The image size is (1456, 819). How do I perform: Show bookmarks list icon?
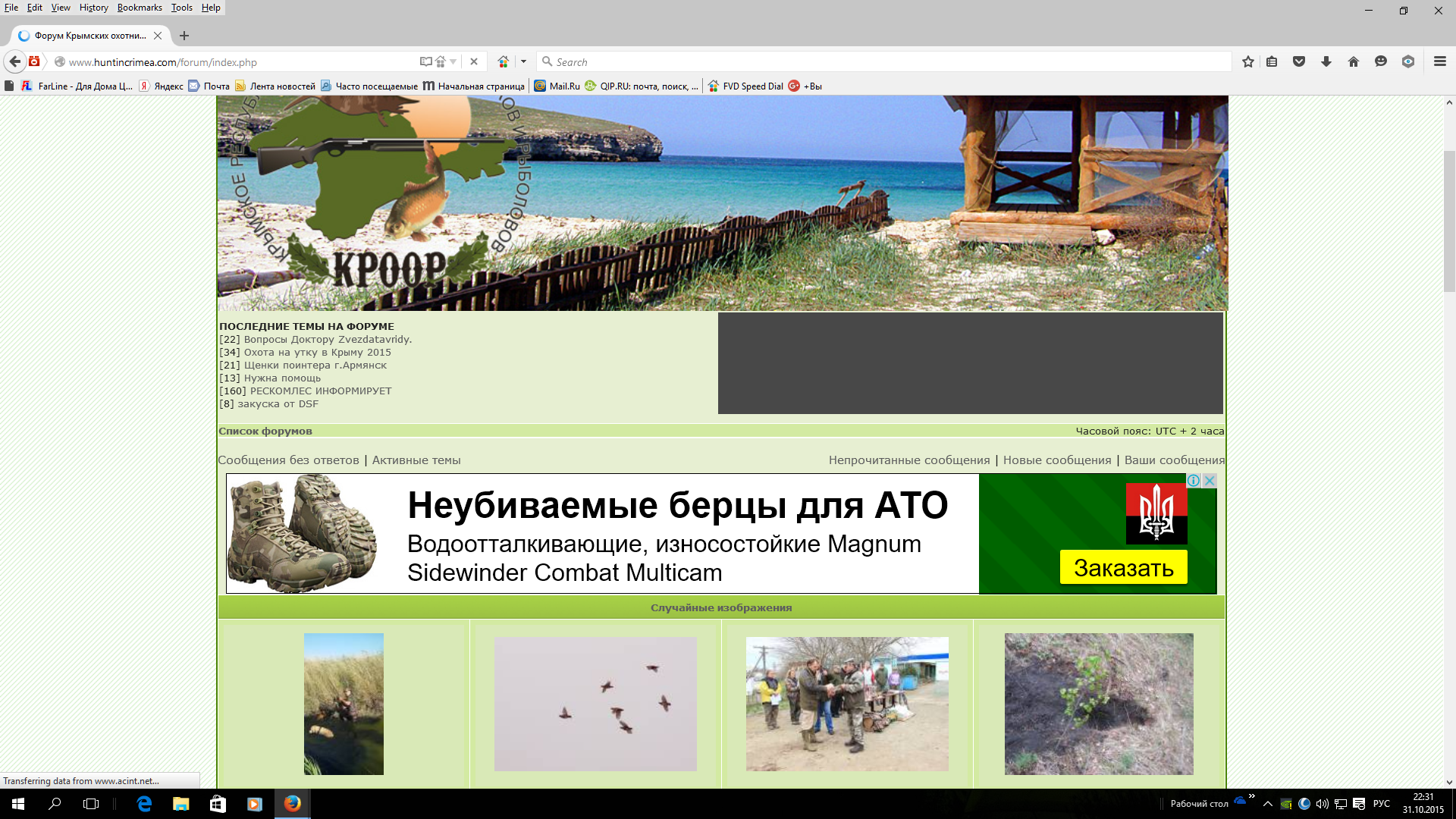(x=1272, y=61)
